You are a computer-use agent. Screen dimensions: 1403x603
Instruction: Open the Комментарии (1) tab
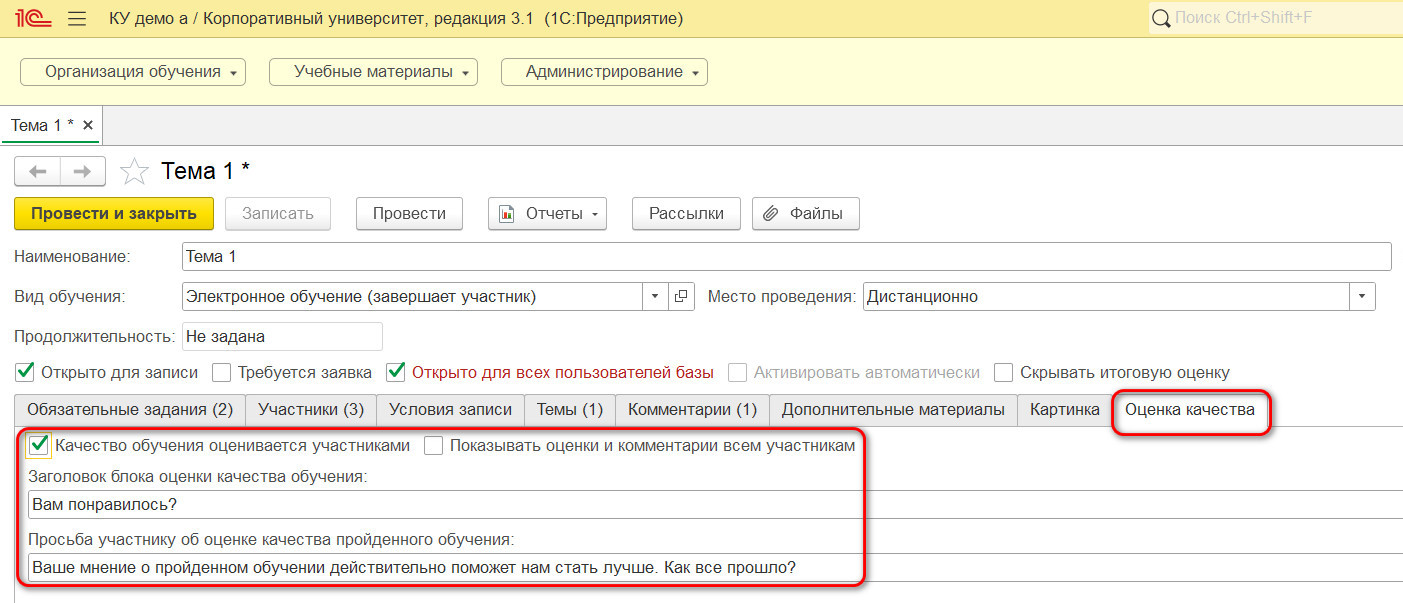click(x=692, y=410)
